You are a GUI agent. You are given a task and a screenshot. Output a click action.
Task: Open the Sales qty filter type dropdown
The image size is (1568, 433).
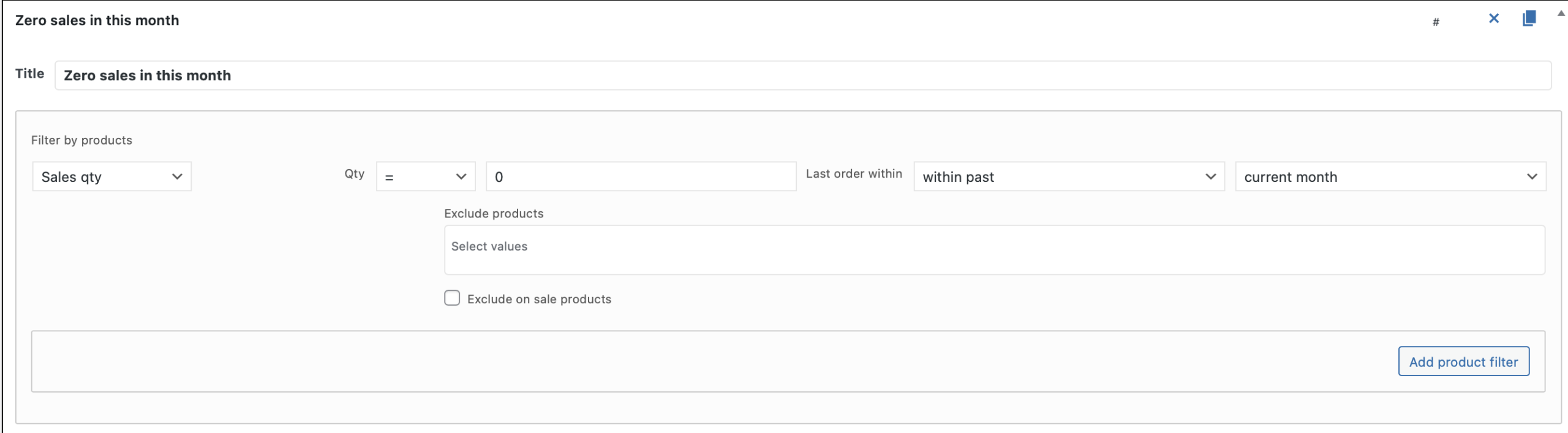112,177
